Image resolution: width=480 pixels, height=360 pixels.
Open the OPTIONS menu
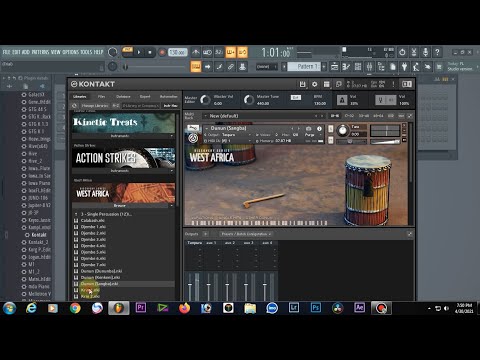point(71,52)
